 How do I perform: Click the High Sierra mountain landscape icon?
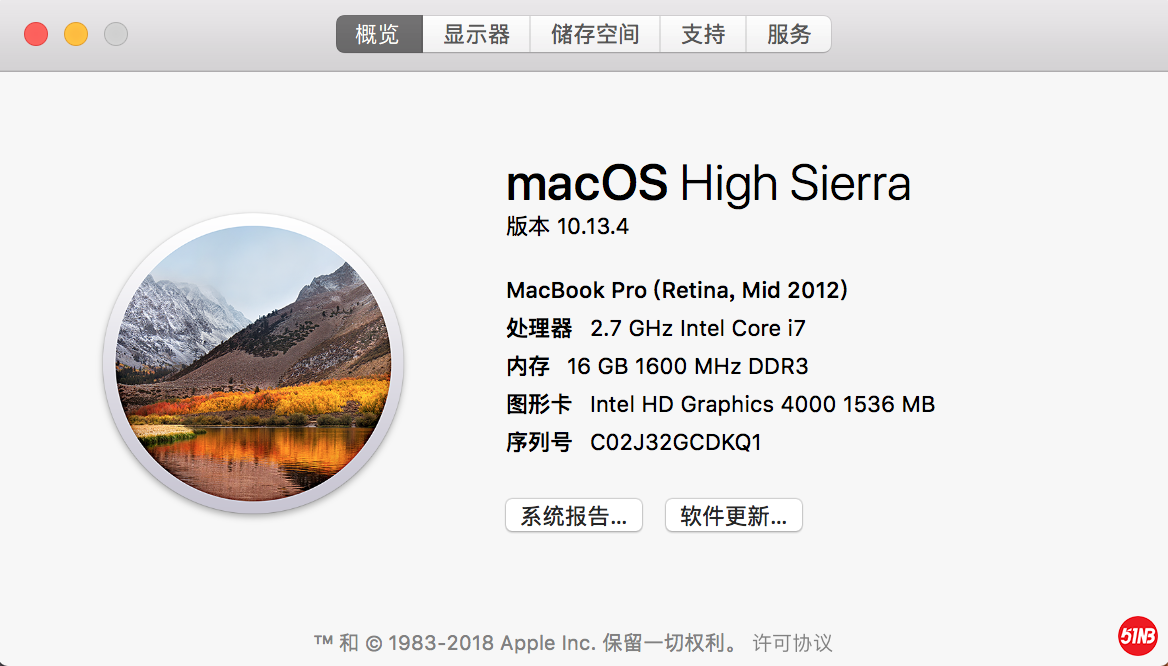253,364
